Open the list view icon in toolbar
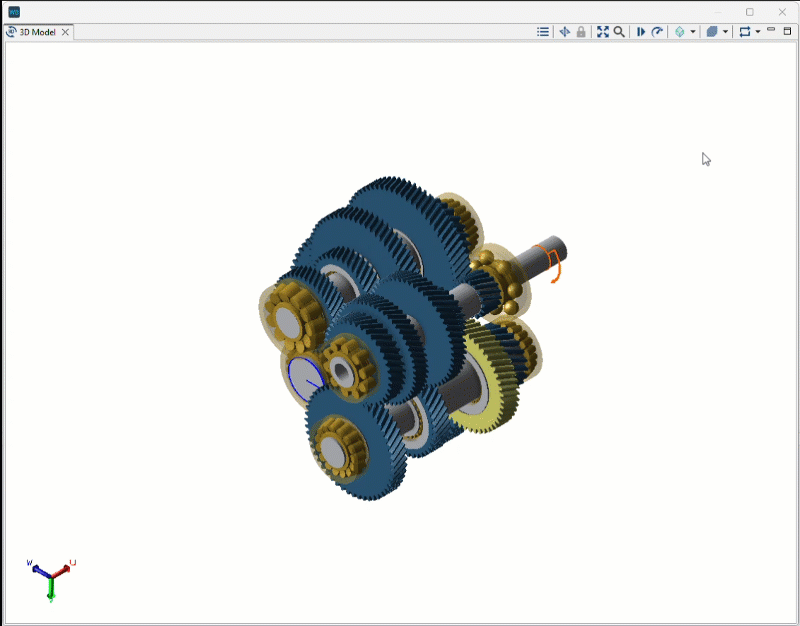Image resolution: width=800 pixels, height=626 pixels. point(543,32)
